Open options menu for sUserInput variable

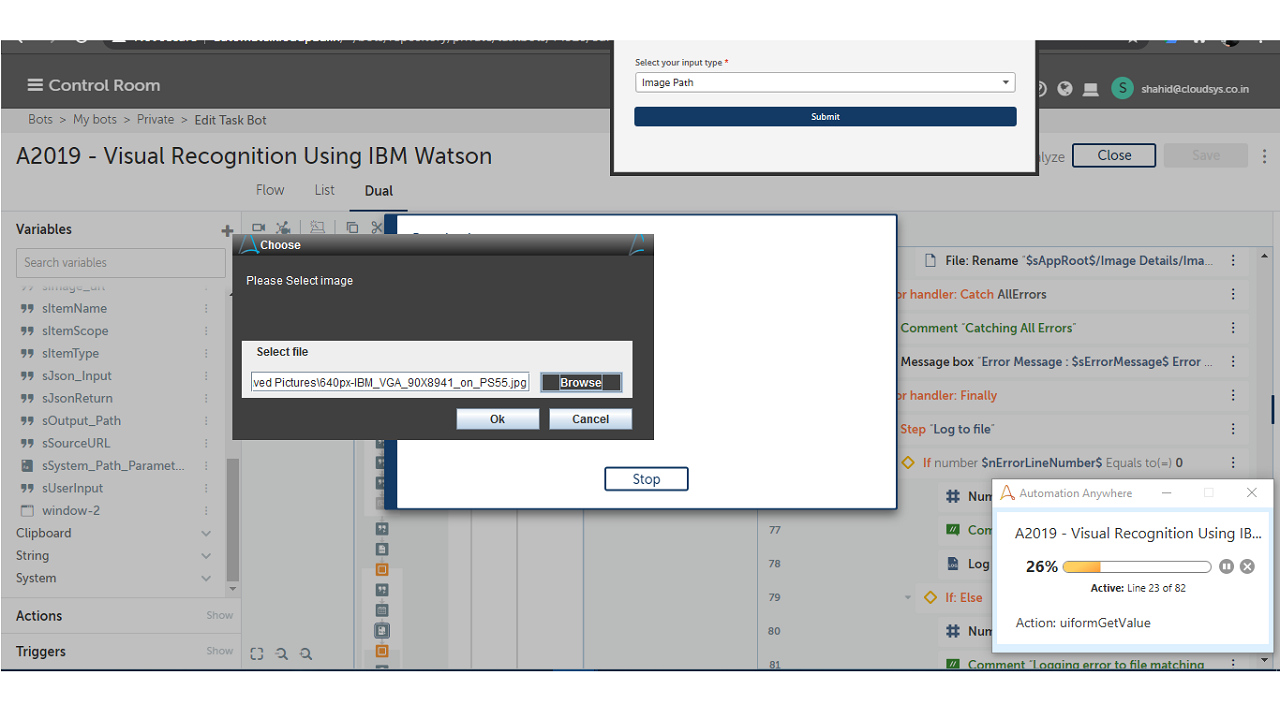pos(207,488)
